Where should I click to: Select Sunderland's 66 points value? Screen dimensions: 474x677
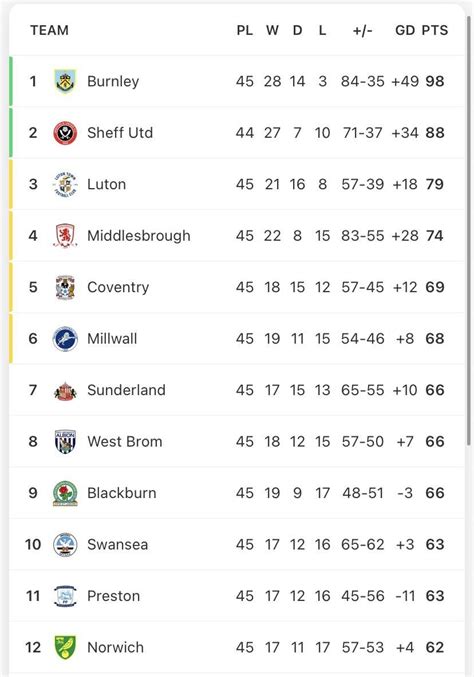click(435, 390)
